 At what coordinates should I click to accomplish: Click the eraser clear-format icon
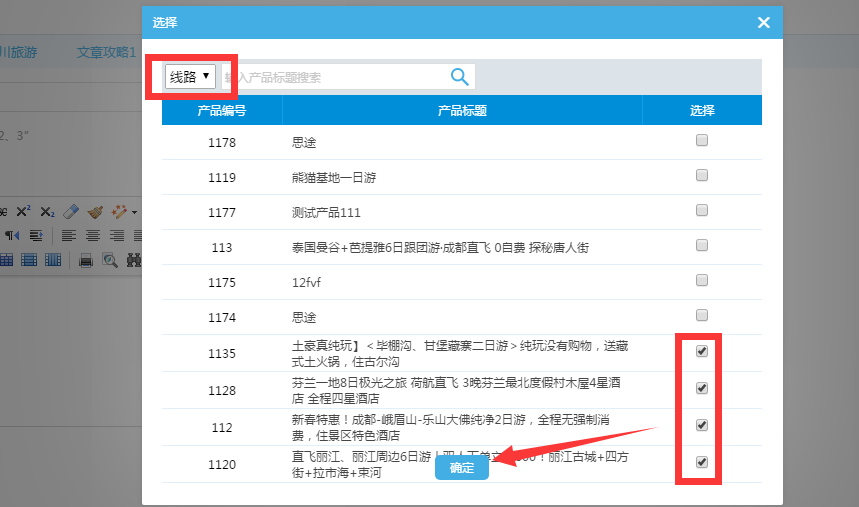tap(70, 211)
